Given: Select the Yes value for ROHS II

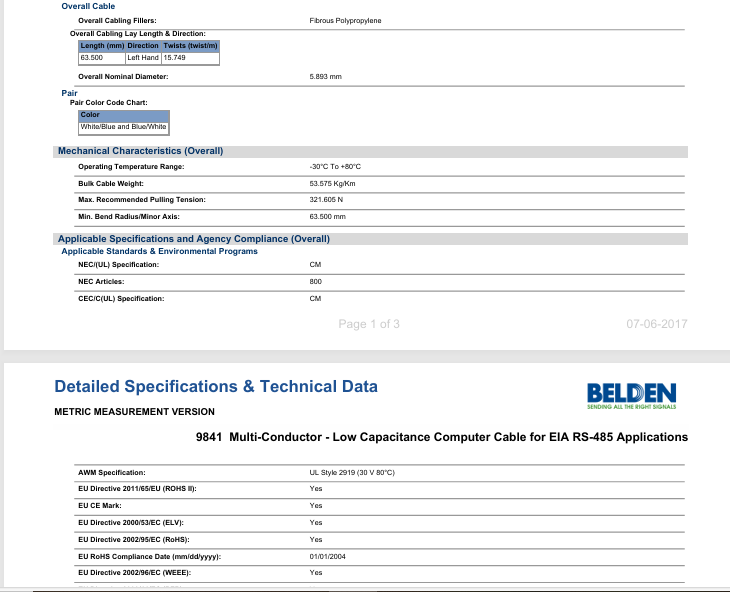Looking at the screenshot, I should click(316, 489).
